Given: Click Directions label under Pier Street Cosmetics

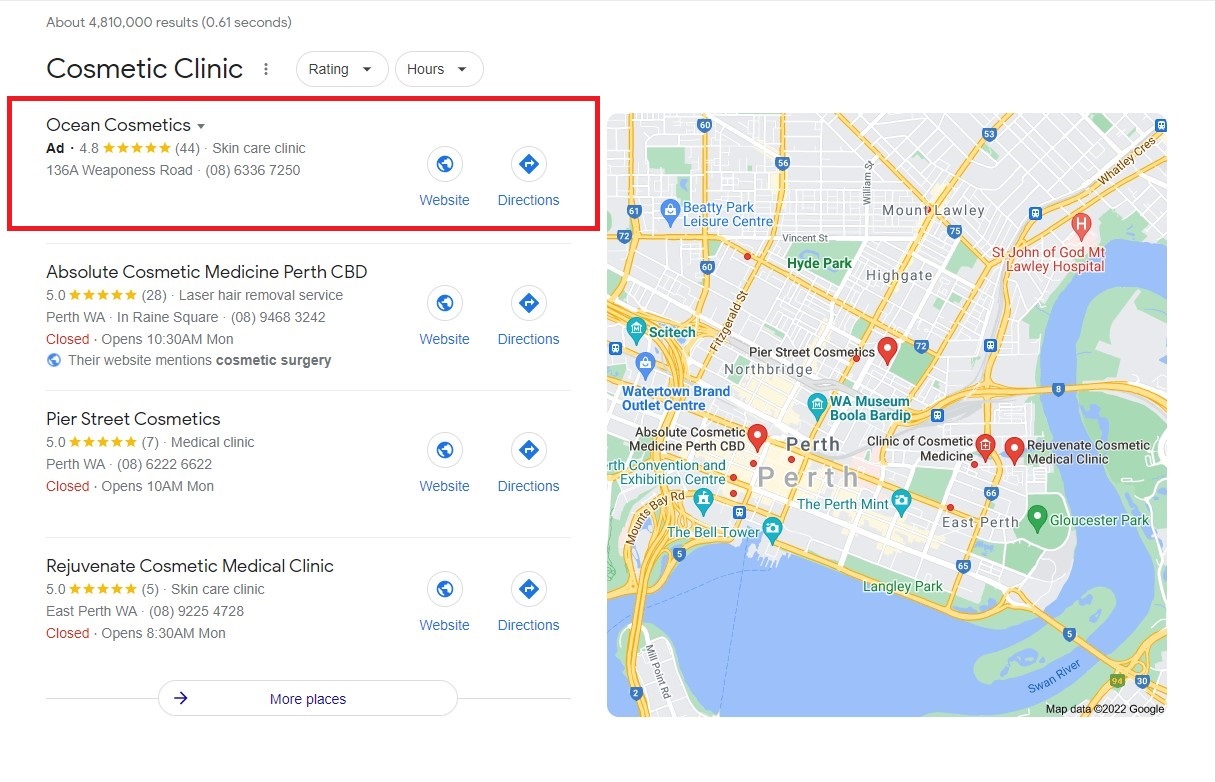Looking at the screenshot, I should coord(529,486).
